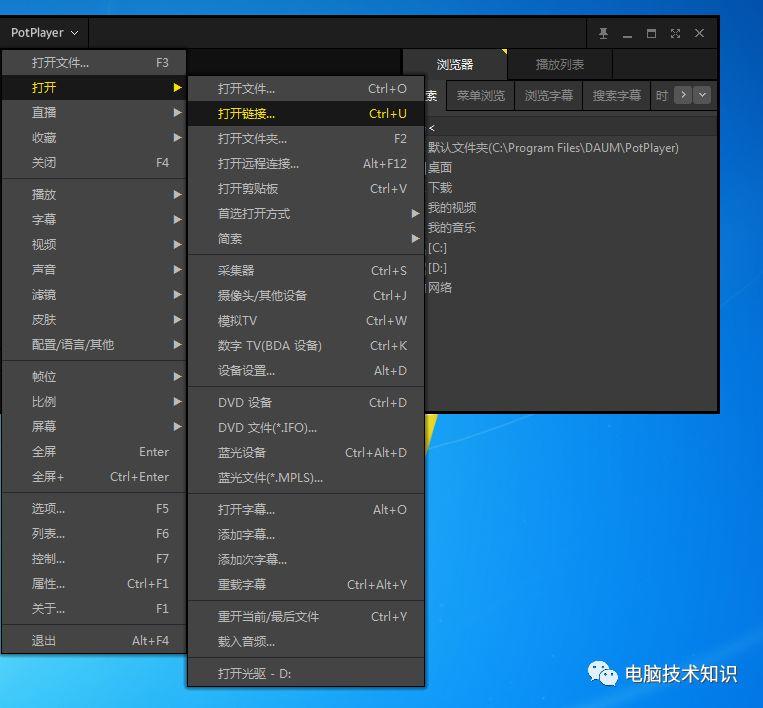Expand the 打开 submenu item

coord(94,88)
